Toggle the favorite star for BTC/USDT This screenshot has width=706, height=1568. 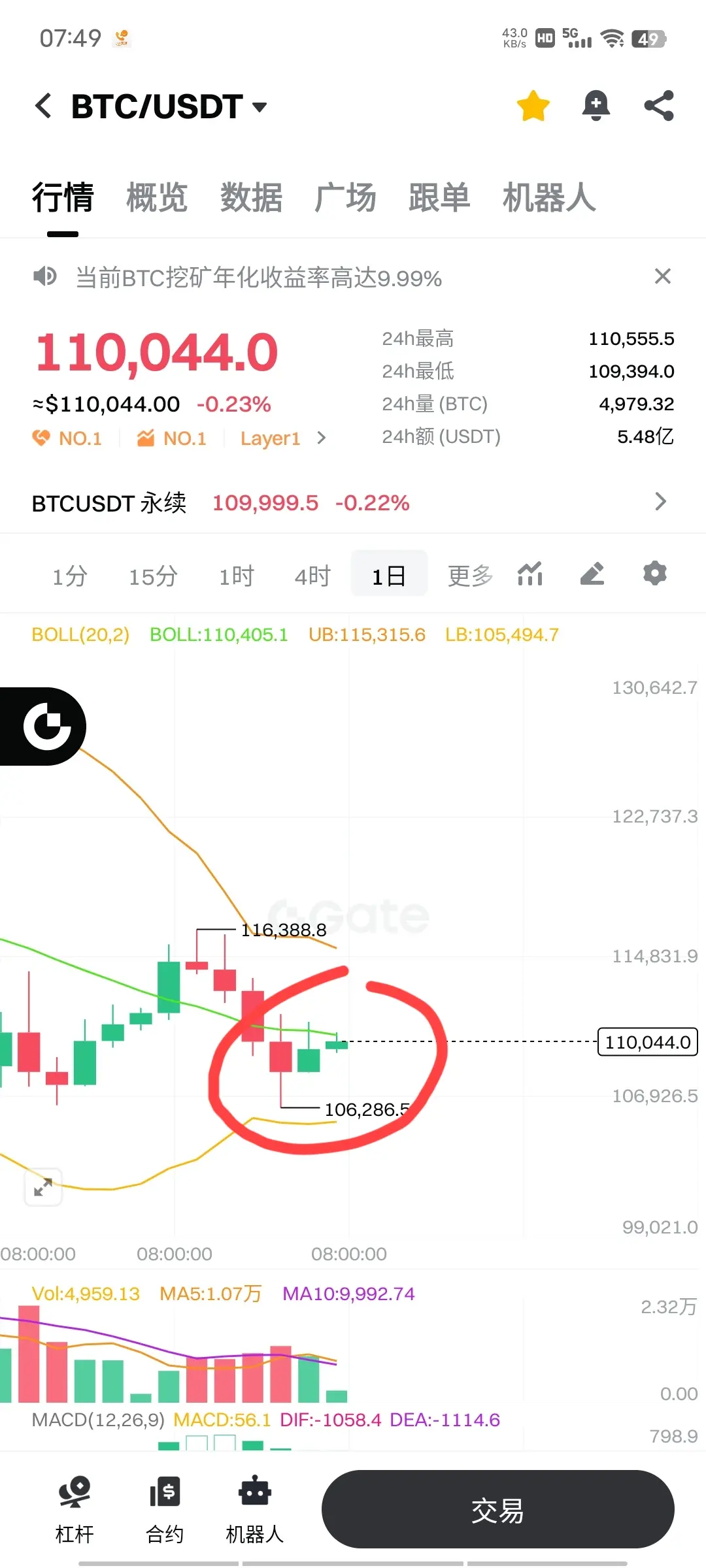click(533, 106)
